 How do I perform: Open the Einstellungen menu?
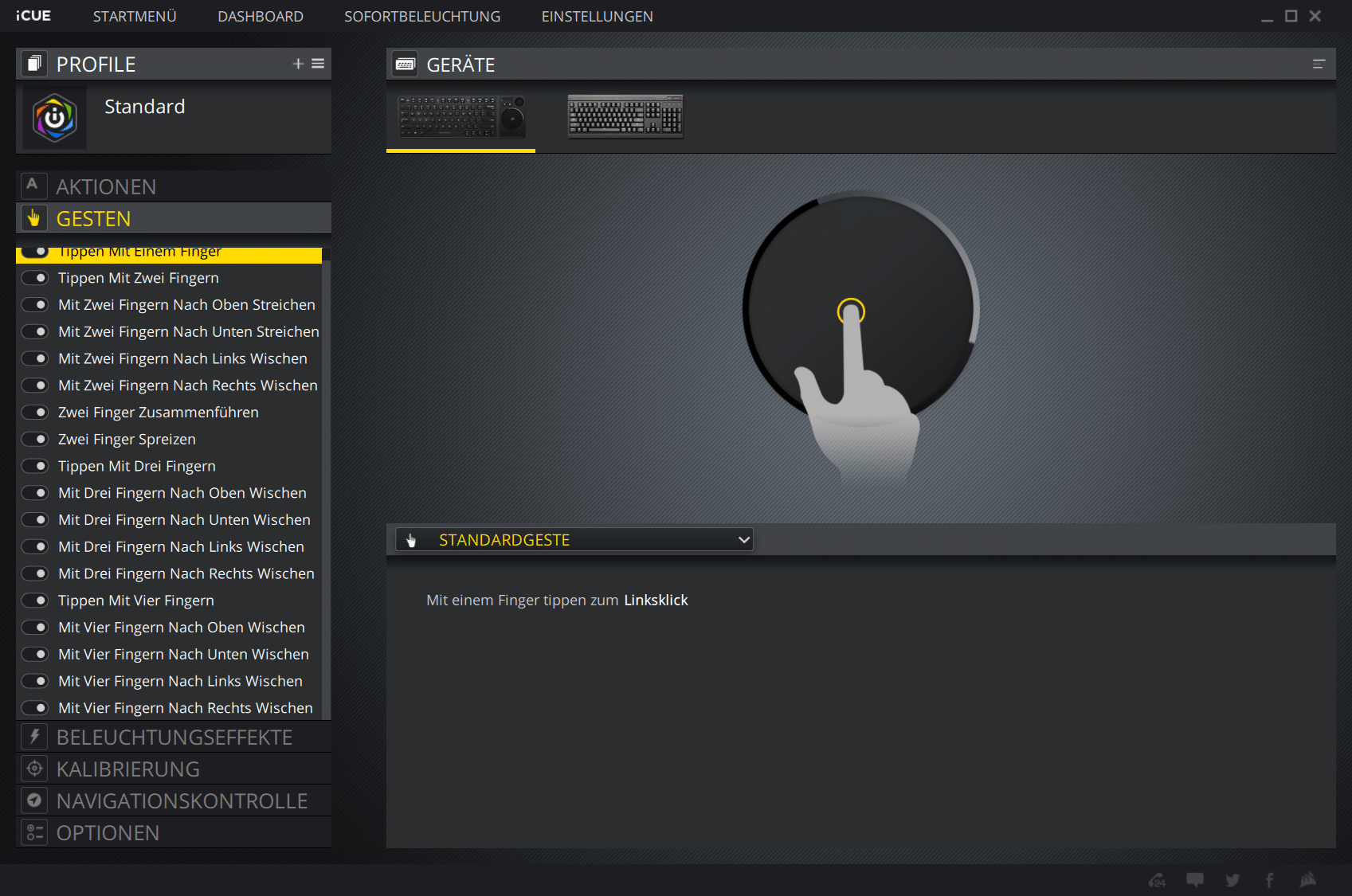click(597, 17)
